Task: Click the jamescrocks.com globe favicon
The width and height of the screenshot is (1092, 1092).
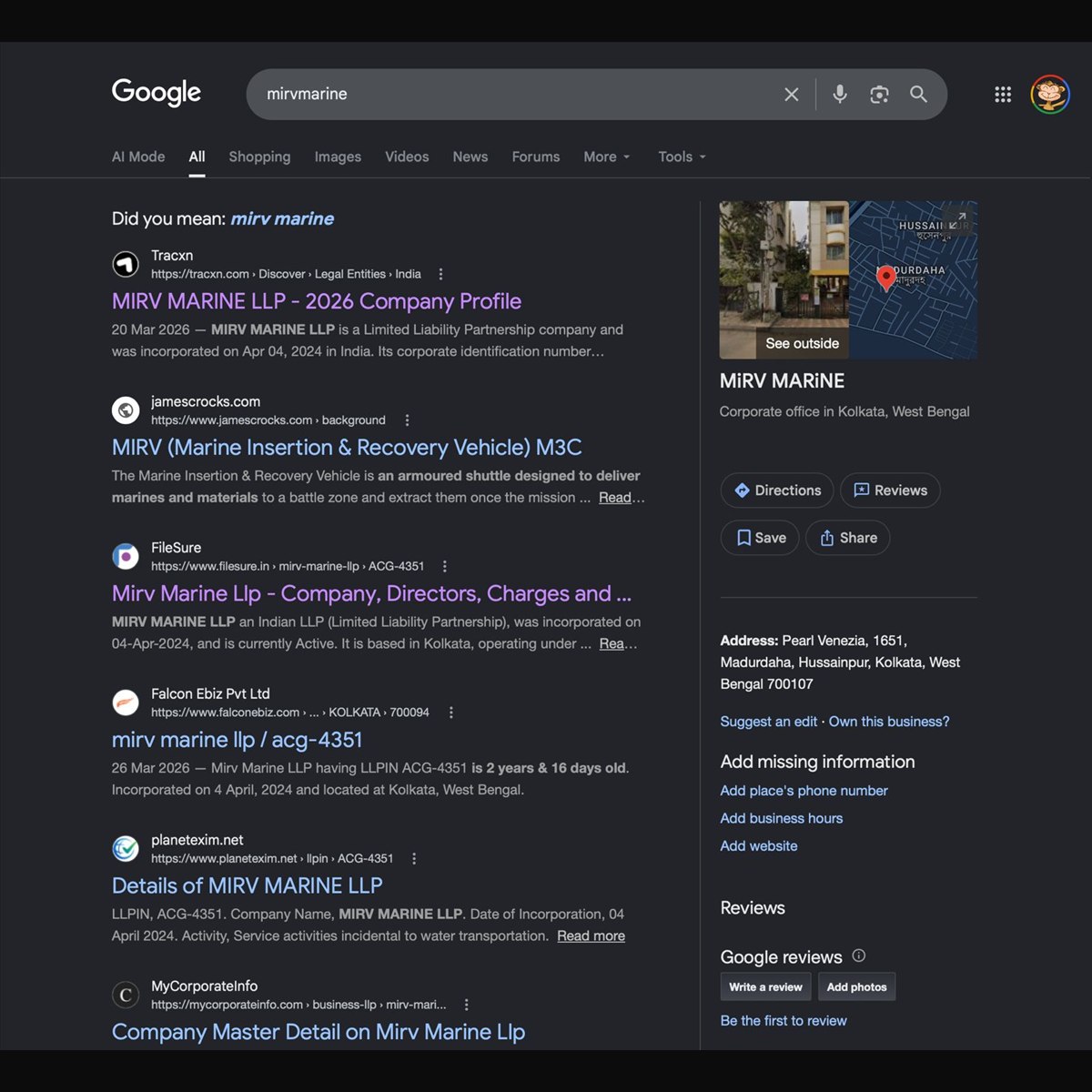Action: [126, 410]
